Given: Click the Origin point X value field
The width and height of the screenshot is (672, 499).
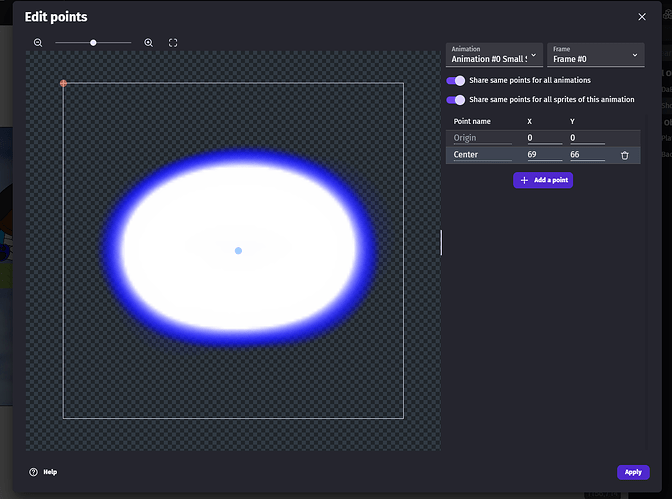Looking at the screenshot, I should pos(544,138).
